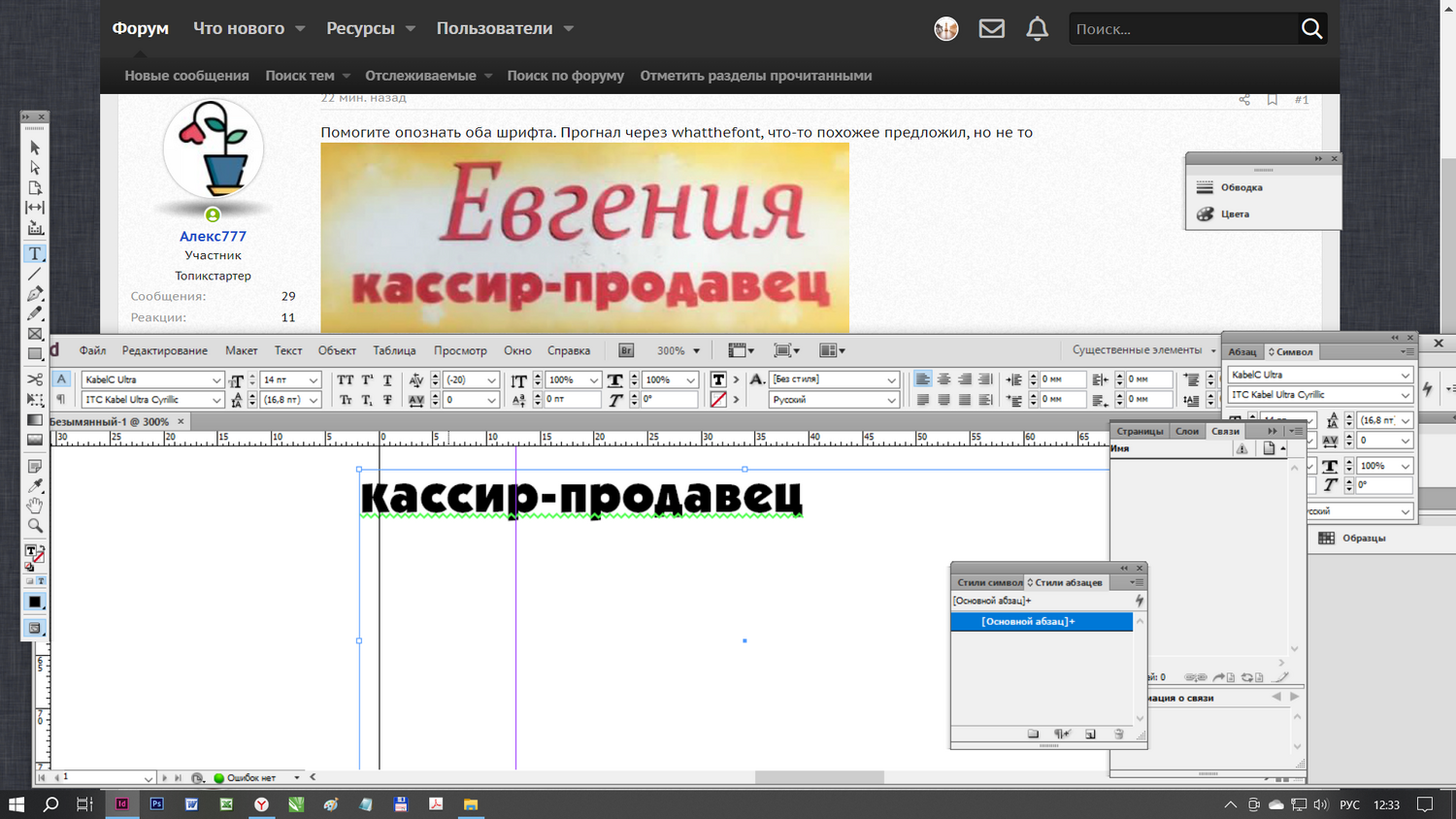Pick the Pen tool
Screen dimensions: 1456x819
coord(35,293)
